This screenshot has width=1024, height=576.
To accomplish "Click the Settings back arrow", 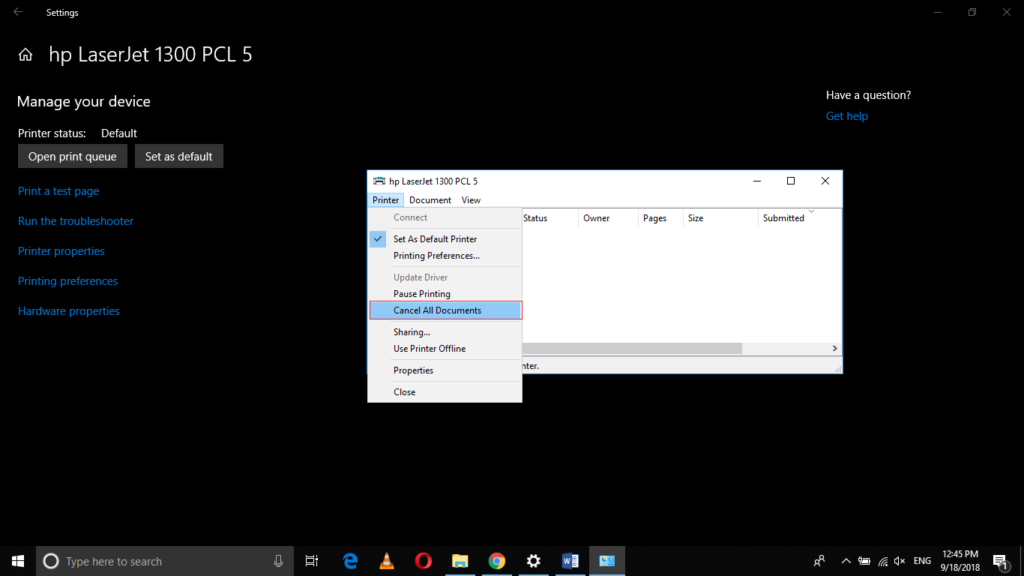I will 18,13.
